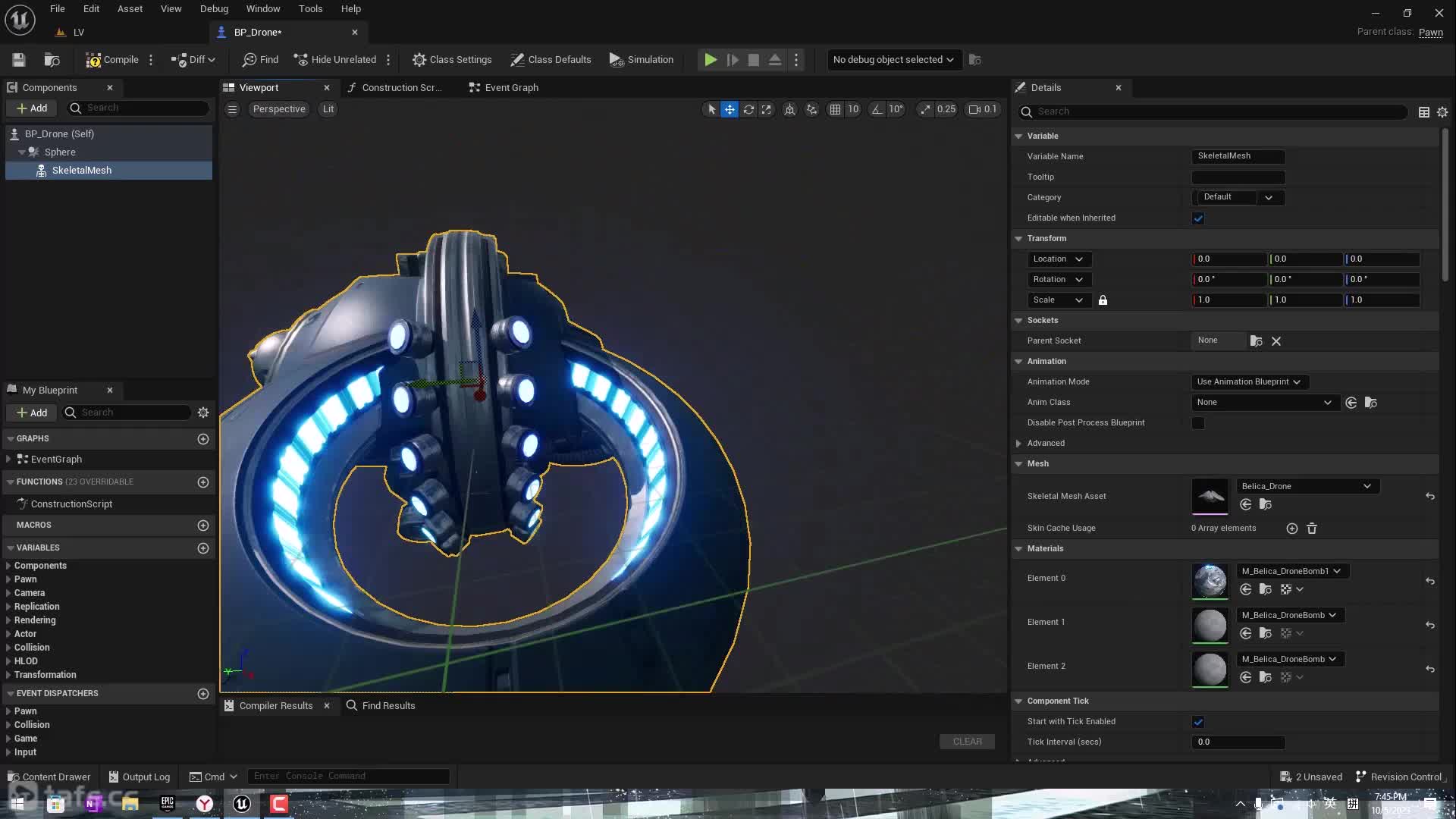Open the viewport options hamburger menu
Screen dimensions: 1456x819
tap(233, 109)
